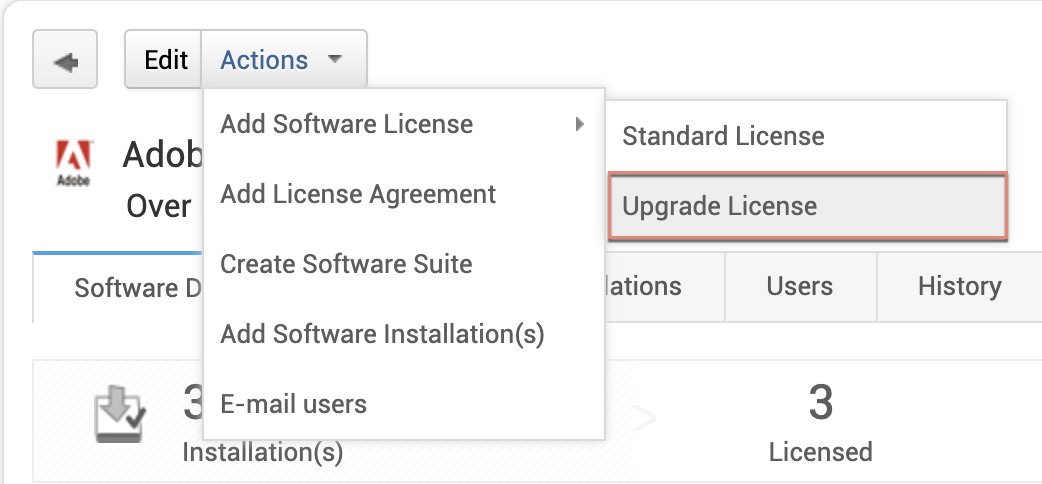Switch to the Users tab
The height and width of the screenshot is (484, 1042).
799,286
